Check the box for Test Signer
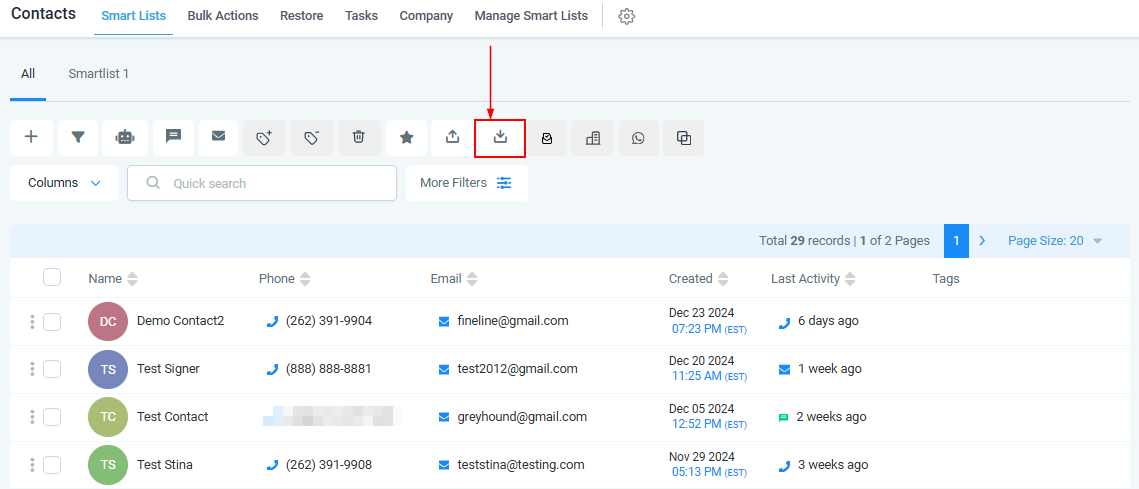Image resolution: width=1139 pixels, height=489 pixels. (x=52, y=369)
